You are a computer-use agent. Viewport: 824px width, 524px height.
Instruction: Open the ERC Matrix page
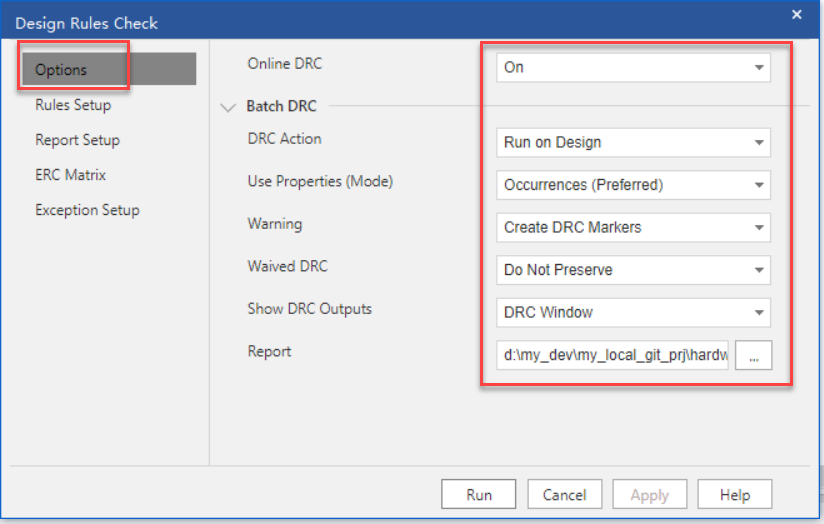[x=70, y=175]
